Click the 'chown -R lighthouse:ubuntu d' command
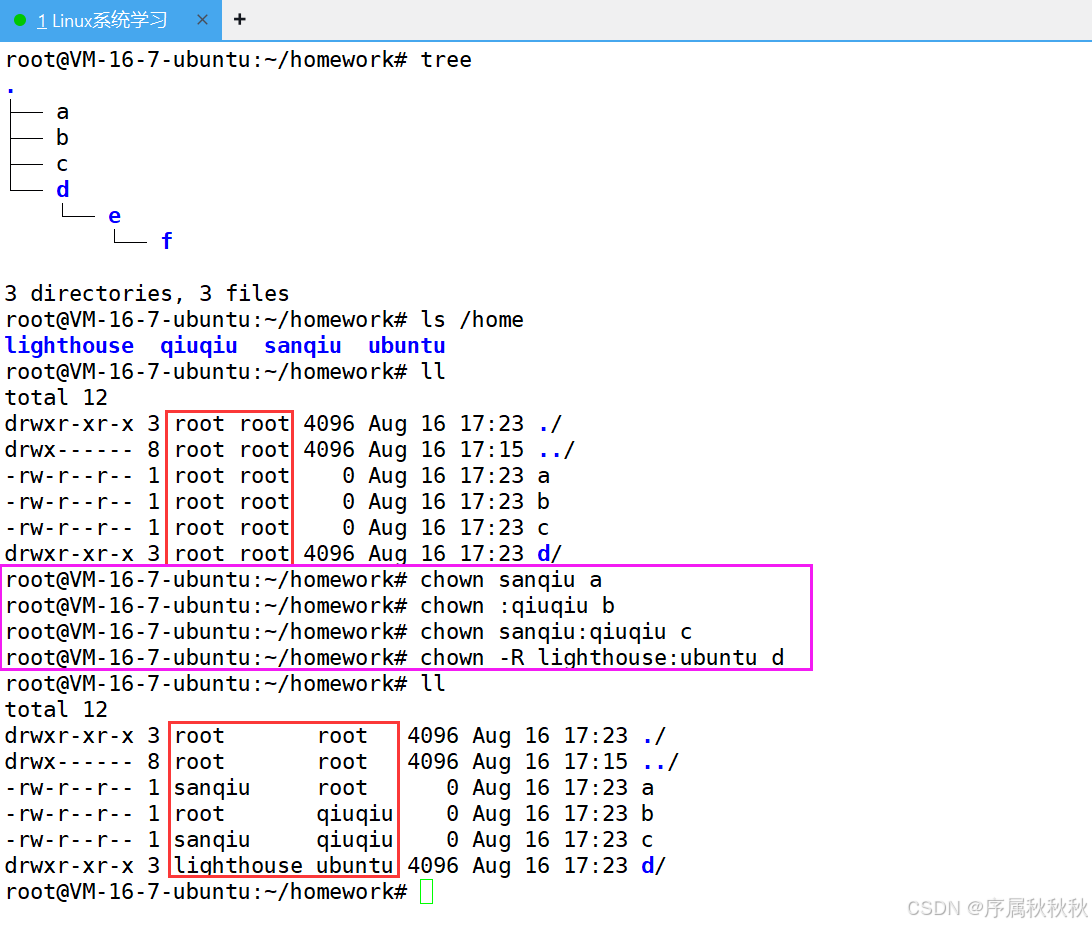Viewport: 1092px width, 925px height. click(x=602, y=658)
